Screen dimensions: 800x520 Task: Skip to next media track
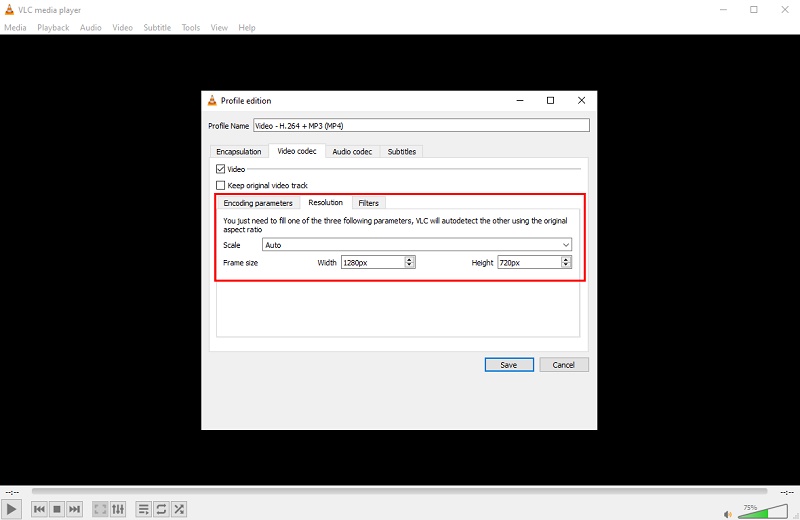(74, 509)
